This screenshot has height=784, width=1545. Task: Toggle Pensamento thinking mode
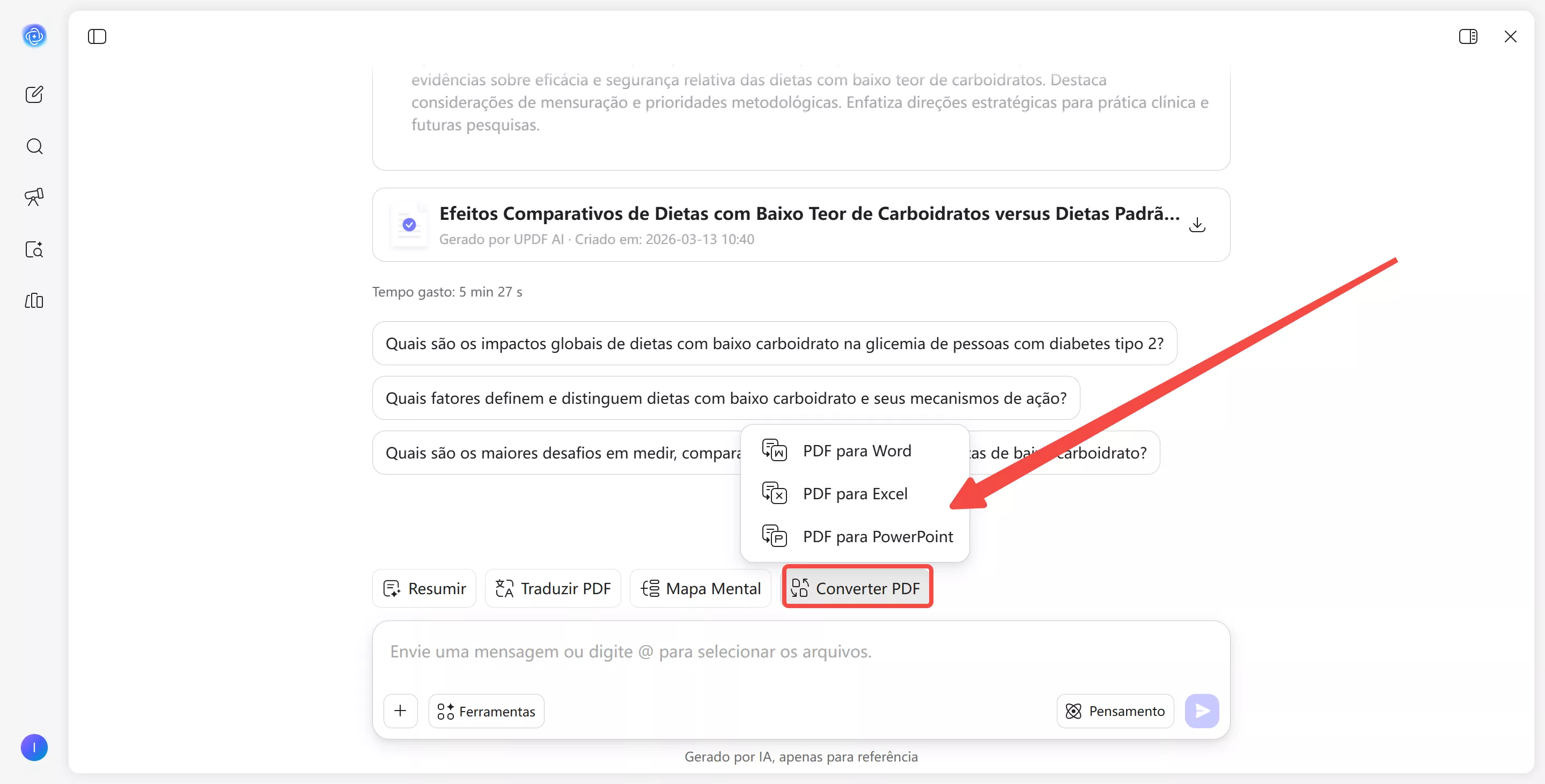(x=1115, y=711)
